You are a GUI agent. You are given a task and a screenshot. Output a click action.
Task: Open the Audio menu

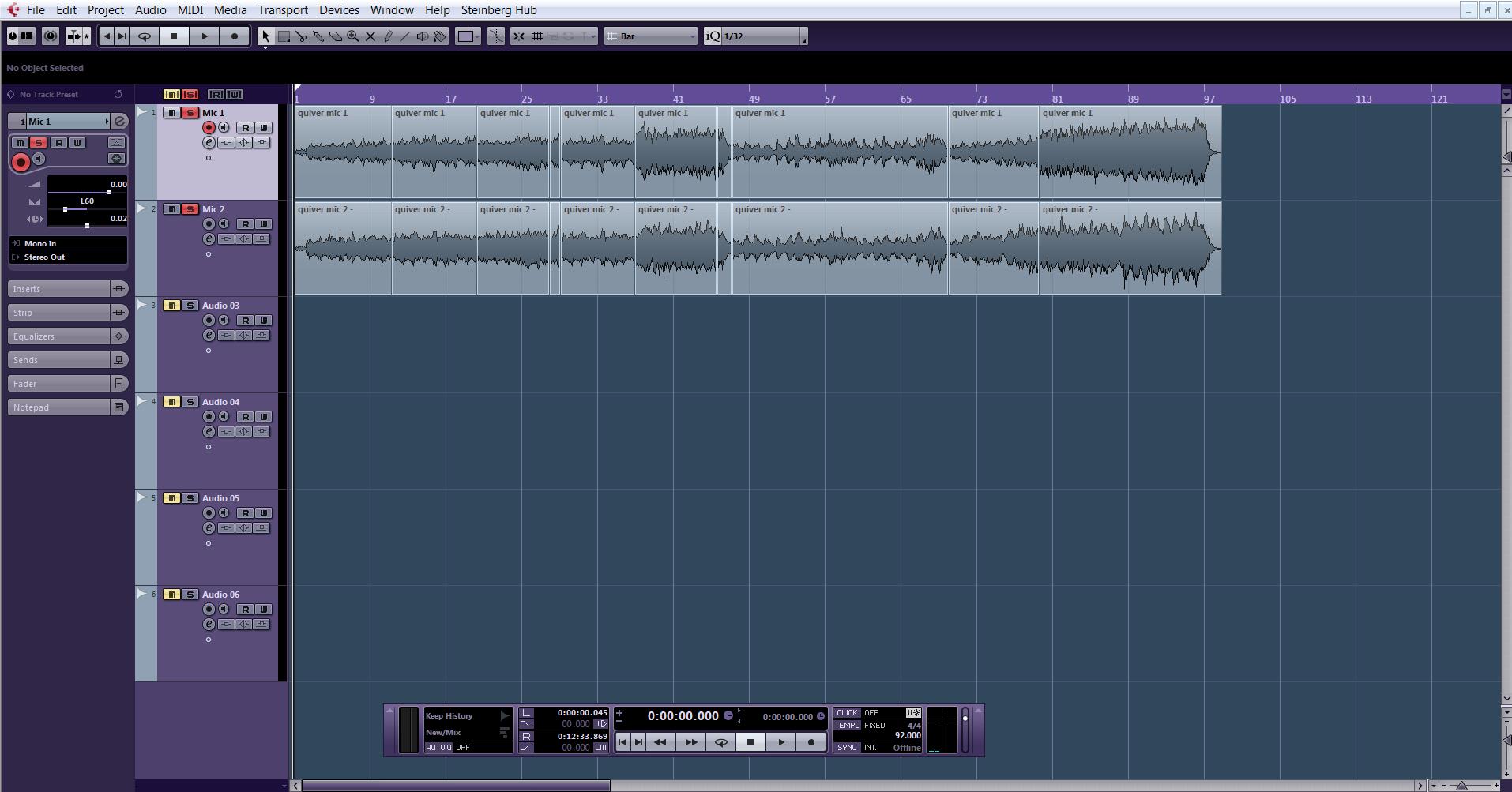click(x=150, y=10)
